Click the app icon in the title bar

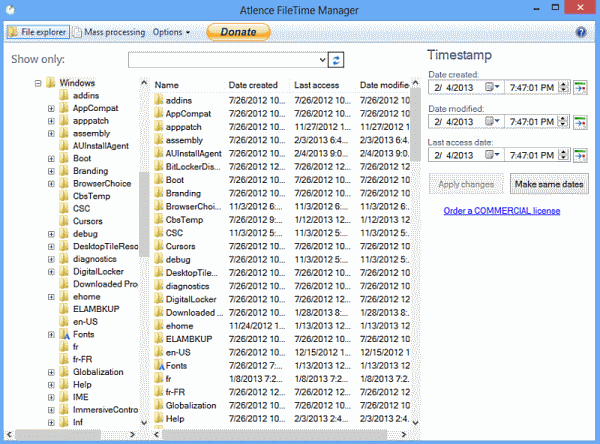[10, 10]
